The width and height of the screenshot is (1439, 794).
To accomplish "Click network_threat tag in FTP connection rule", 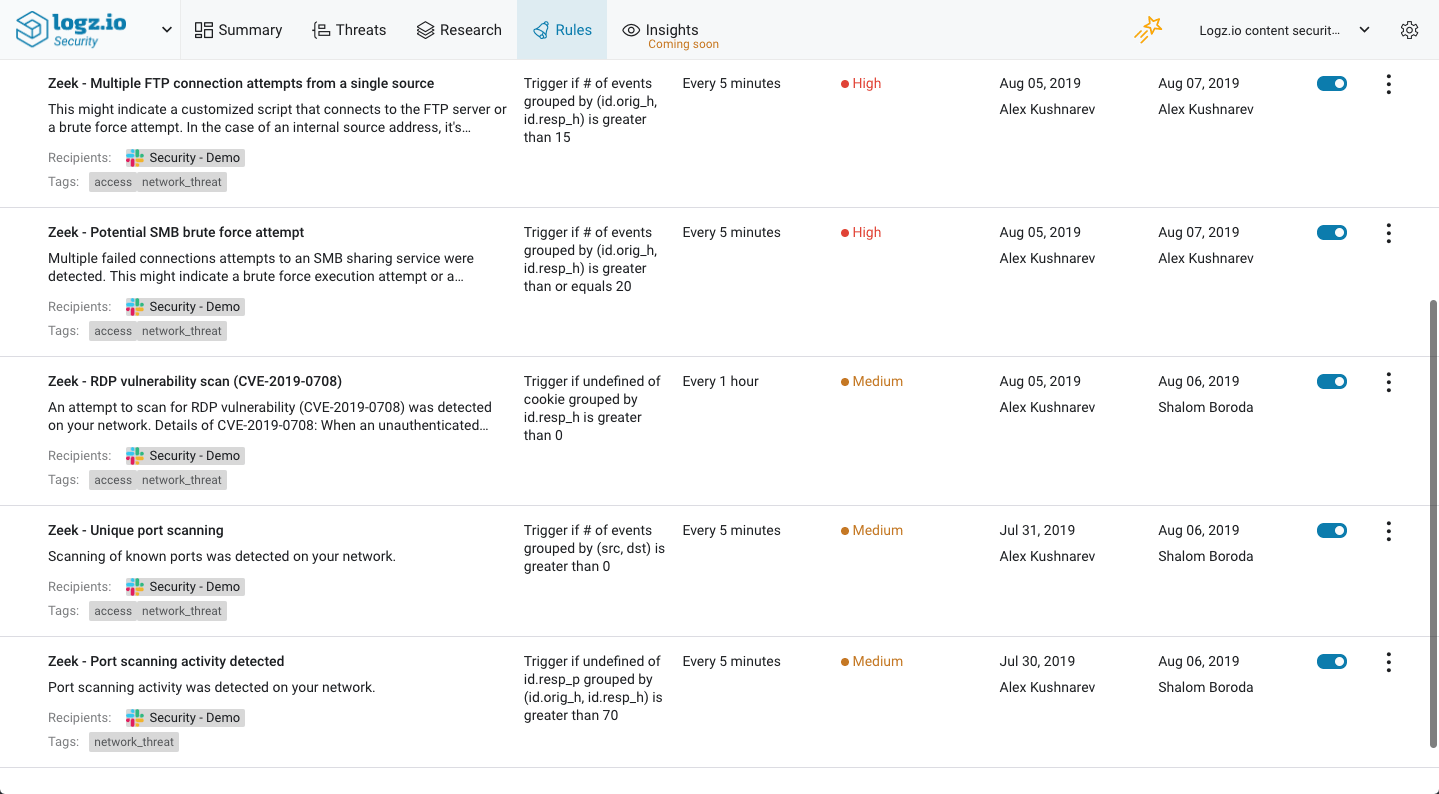I will pos(182,182).
